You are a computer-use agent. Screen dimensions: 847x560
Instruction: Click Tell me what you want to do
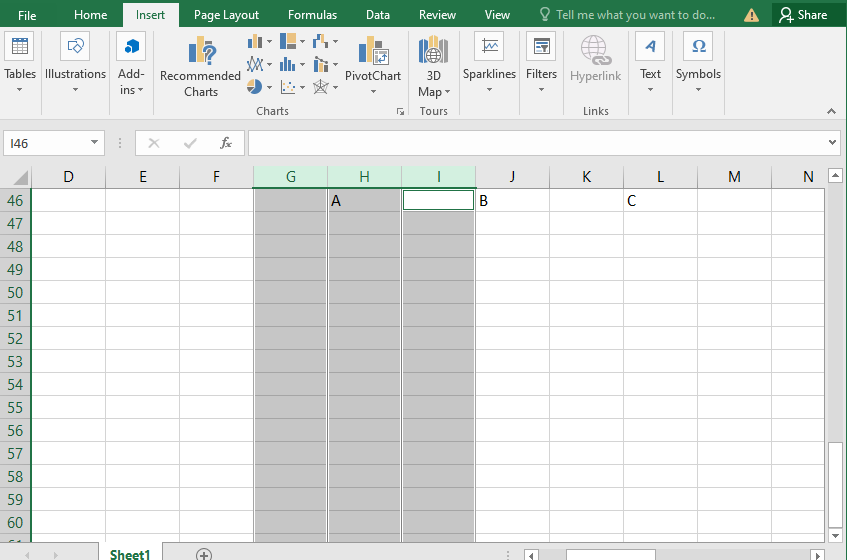pos(627,15)
